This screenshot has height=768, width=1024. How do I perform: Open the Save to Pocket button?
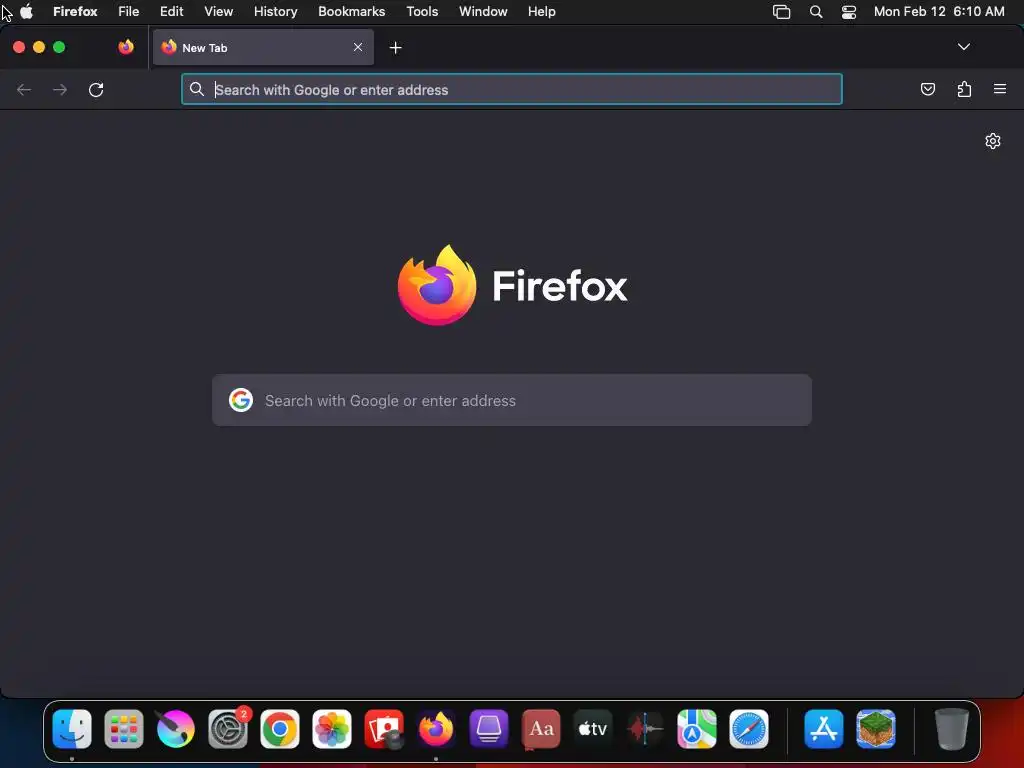[927, 89]
